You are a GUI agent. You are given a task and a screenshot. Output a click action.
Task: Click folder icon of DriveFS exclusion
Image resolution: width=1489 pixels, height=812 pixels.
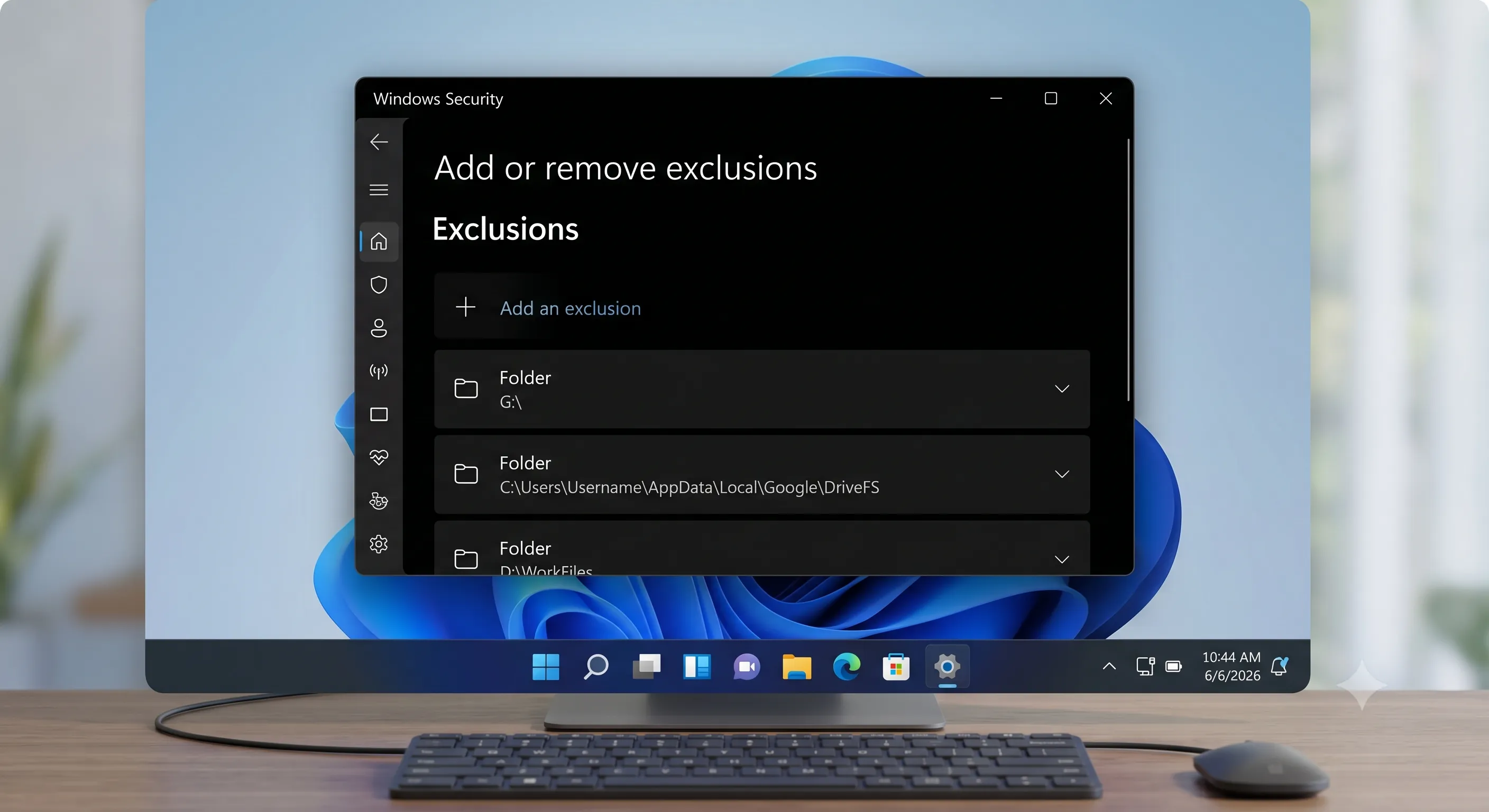pos(466,474)
